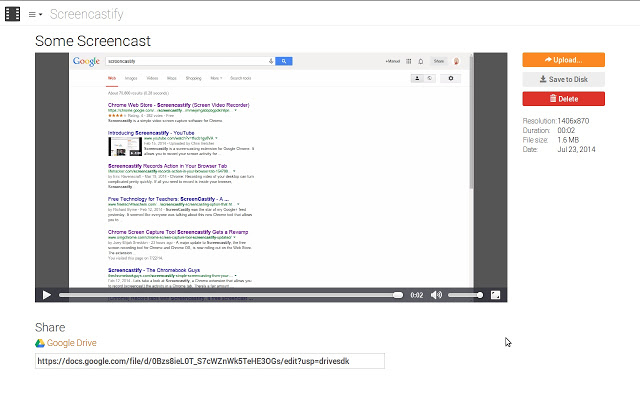Select the Maps tab in search results
640x400 pixels.
coord(172,78)
